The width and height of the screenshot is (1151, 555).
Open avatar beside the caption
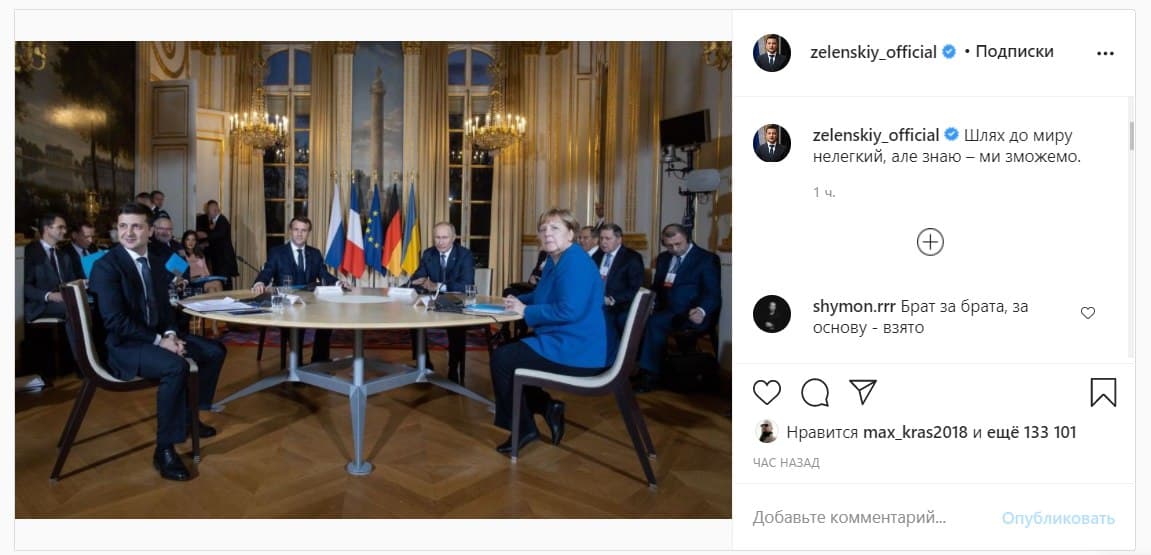[771, 143]
